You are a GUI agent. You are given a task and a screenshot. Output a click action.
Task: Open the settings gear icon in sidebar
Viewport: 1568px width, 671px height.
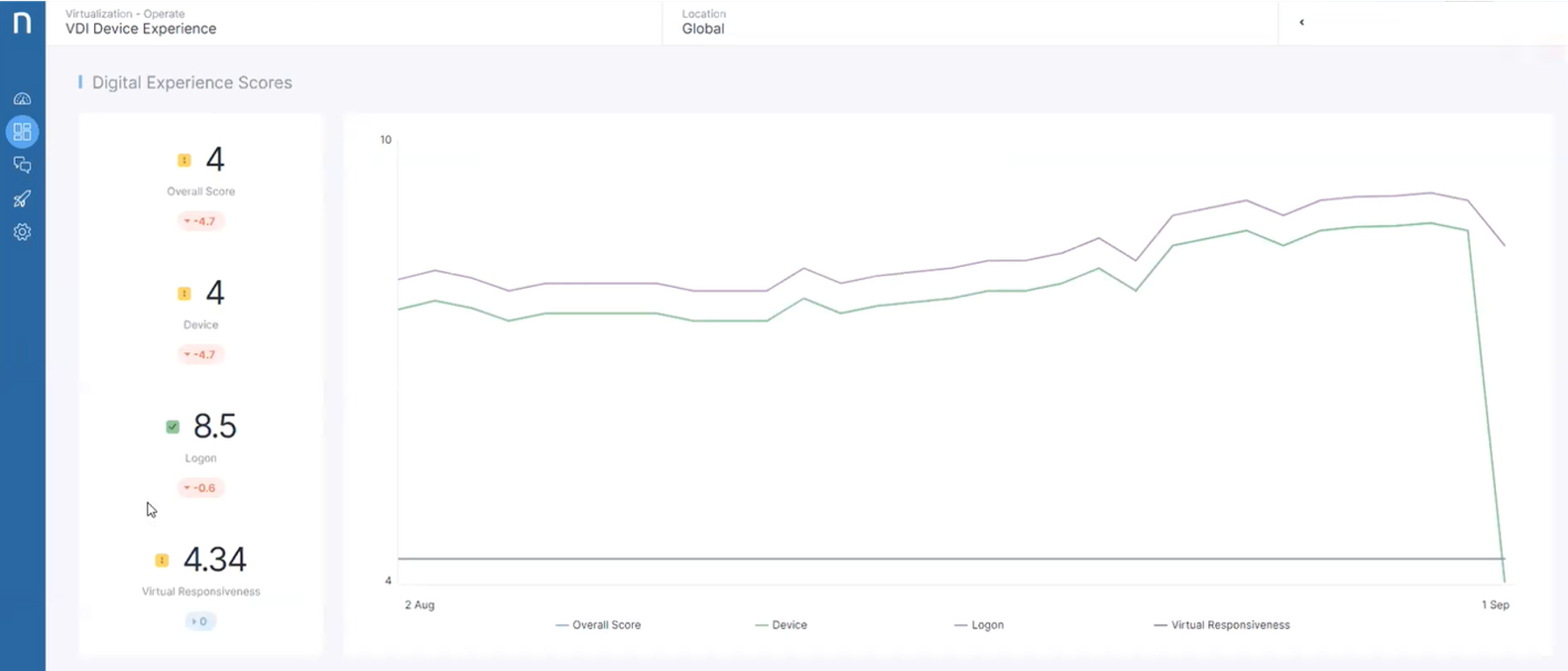click(x=22, y=232)
